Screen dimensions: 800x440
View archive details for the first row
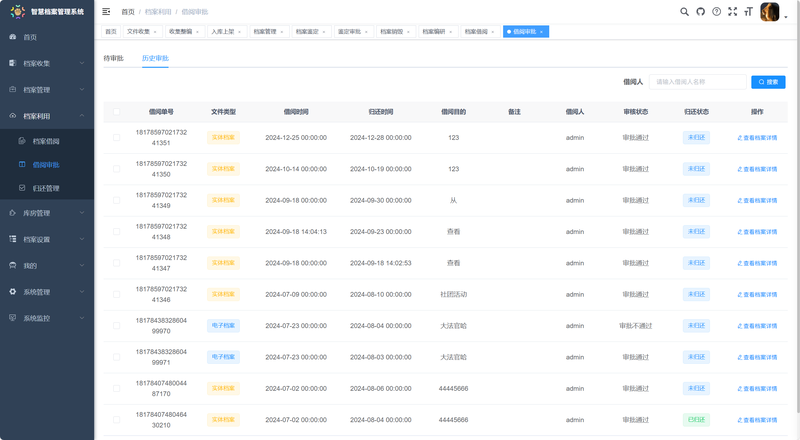[x=757, y=138]
